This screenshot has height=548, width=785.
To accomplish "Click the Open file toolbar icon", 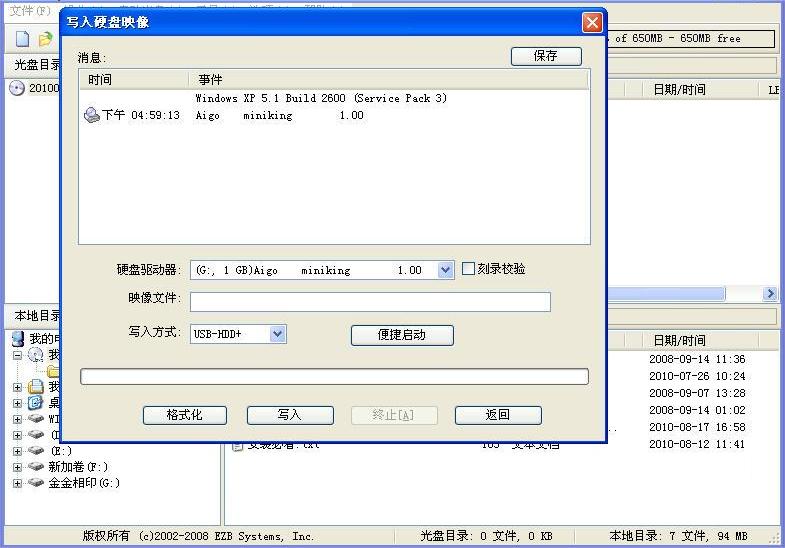I will pos(45,39).
